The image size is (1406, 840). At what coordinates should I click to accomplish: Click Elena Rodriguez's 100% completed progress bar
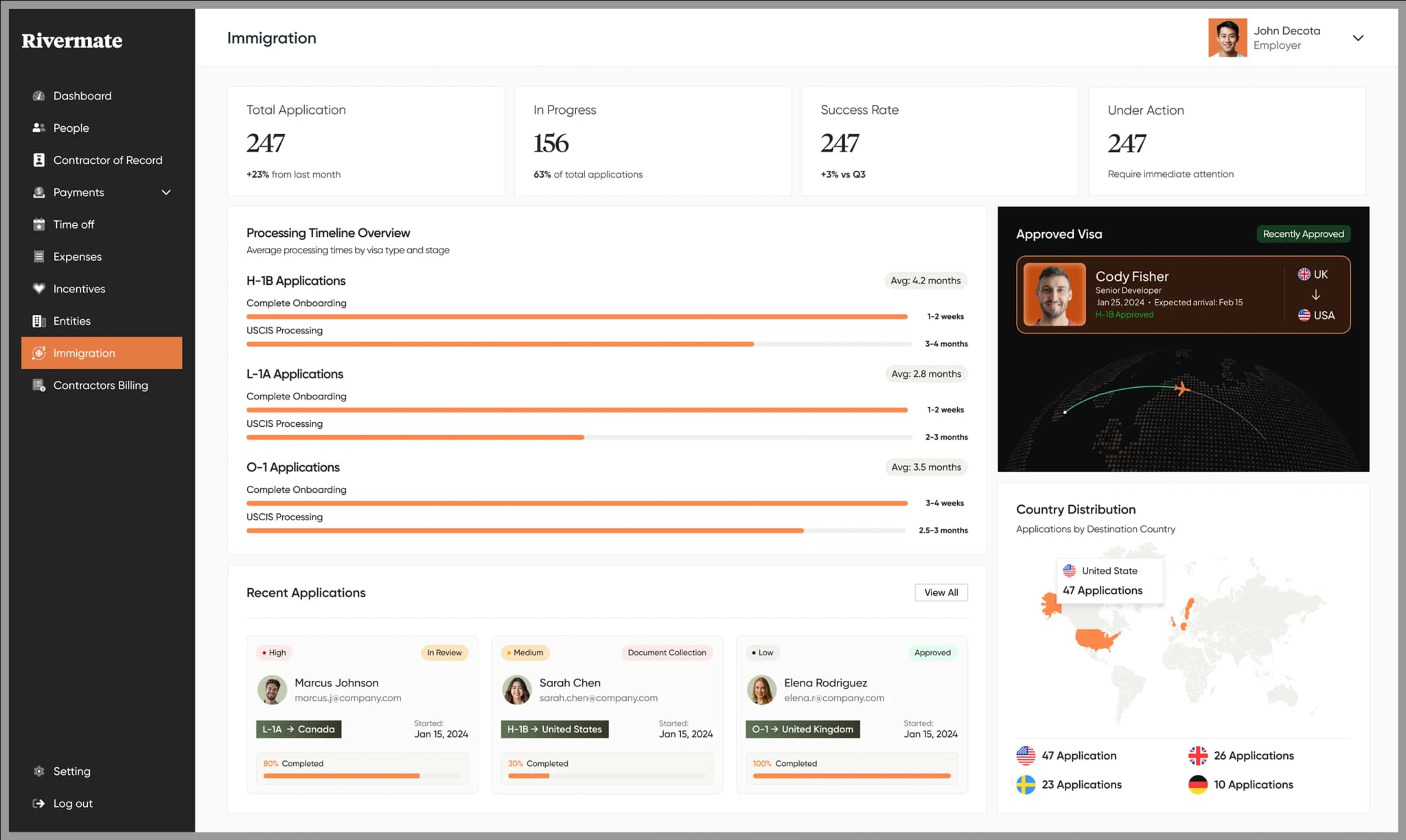pos(851,776)
